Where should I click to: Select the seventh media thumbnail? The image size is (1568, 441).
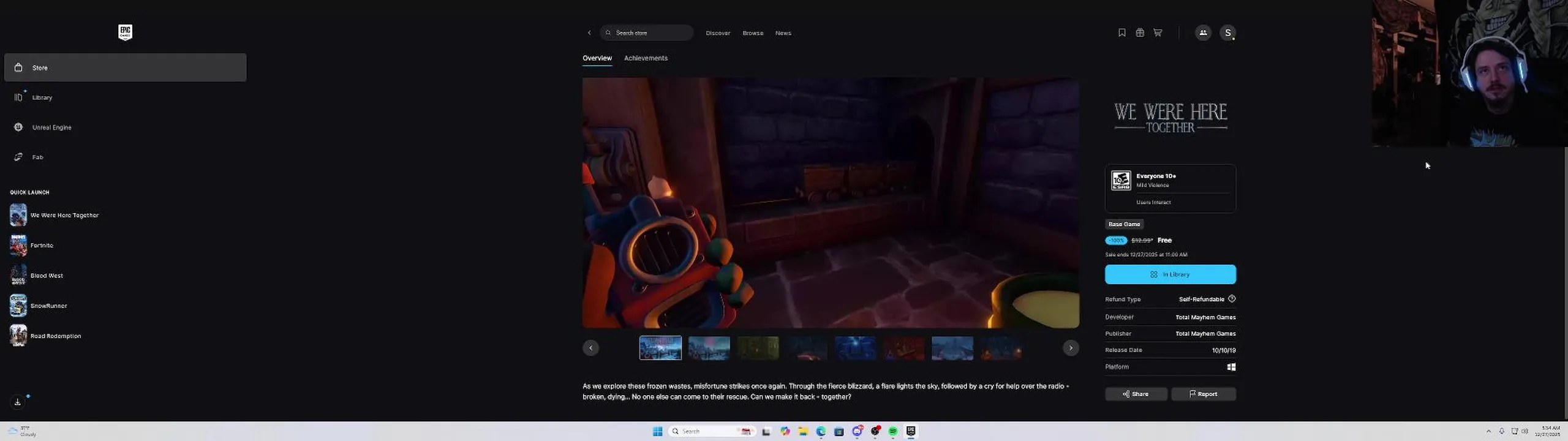pyautogui.click(x=952, y=348)
